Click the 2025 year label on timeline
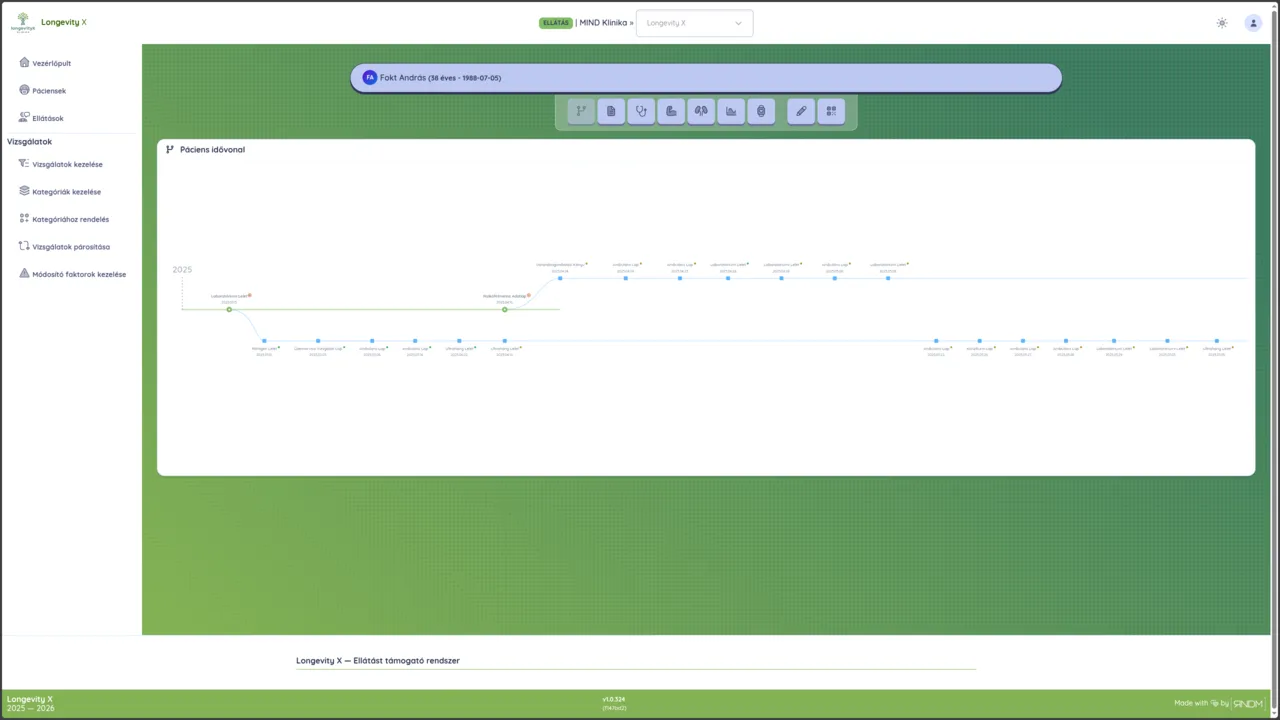 [182, 270]
